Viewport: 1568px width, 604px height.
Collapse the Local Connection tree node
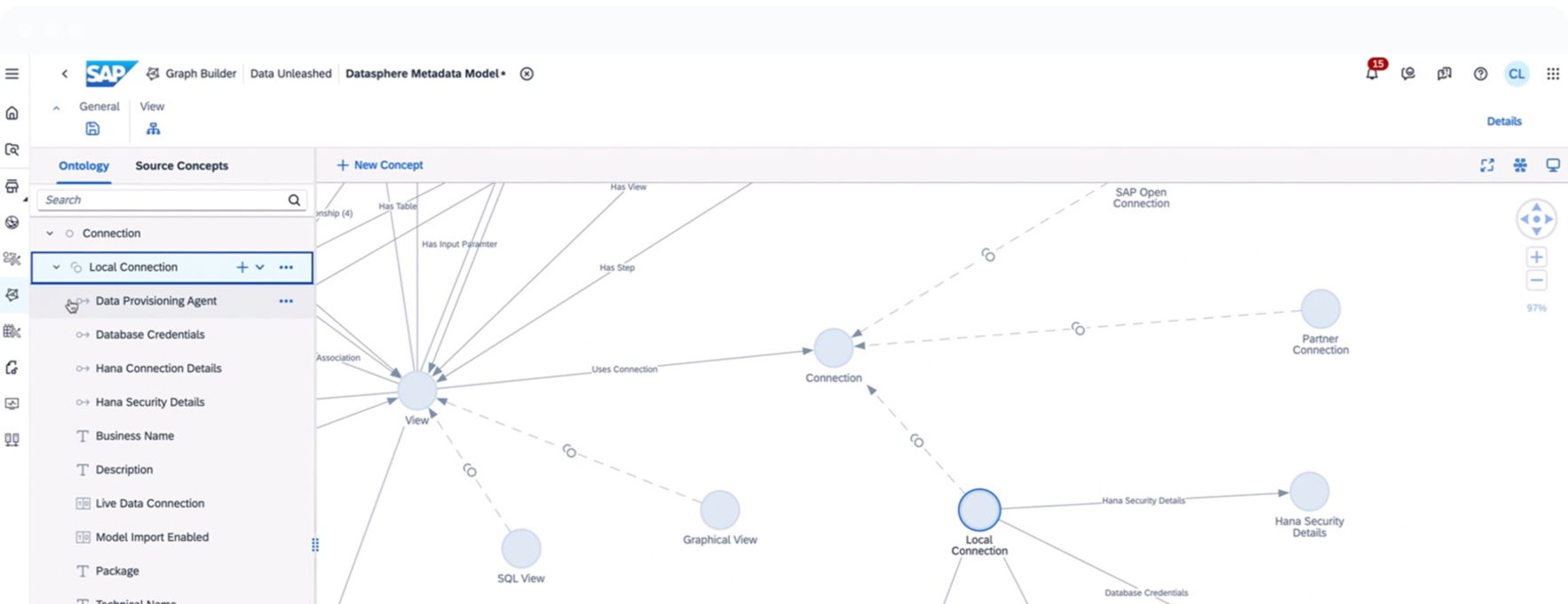point(56,267)
